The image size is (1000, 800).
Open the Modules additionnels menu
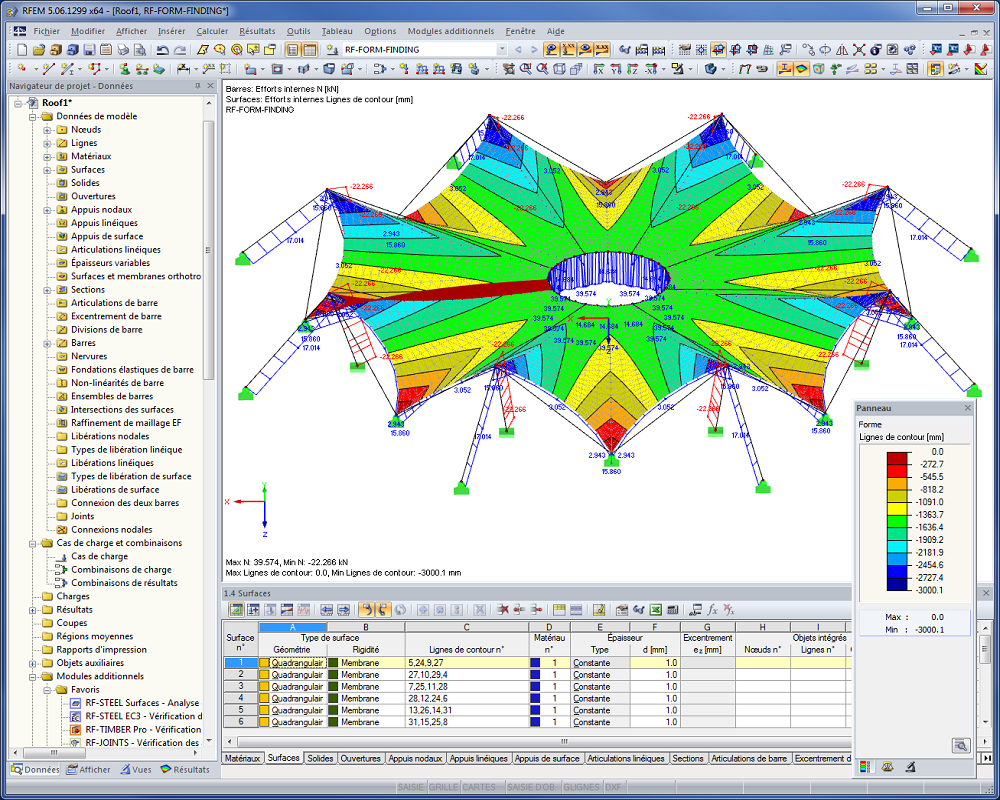pos(452,32)
